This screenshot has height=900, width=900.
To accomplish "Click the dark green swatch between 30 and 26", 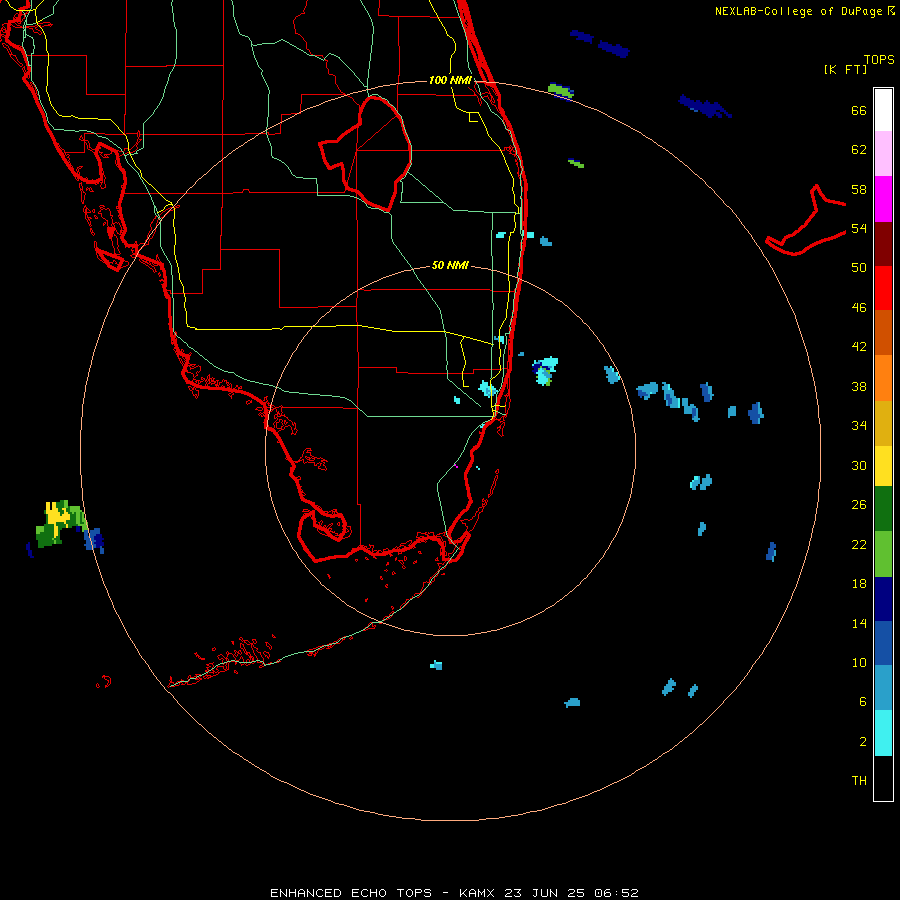I will click(x=883, y=509).
